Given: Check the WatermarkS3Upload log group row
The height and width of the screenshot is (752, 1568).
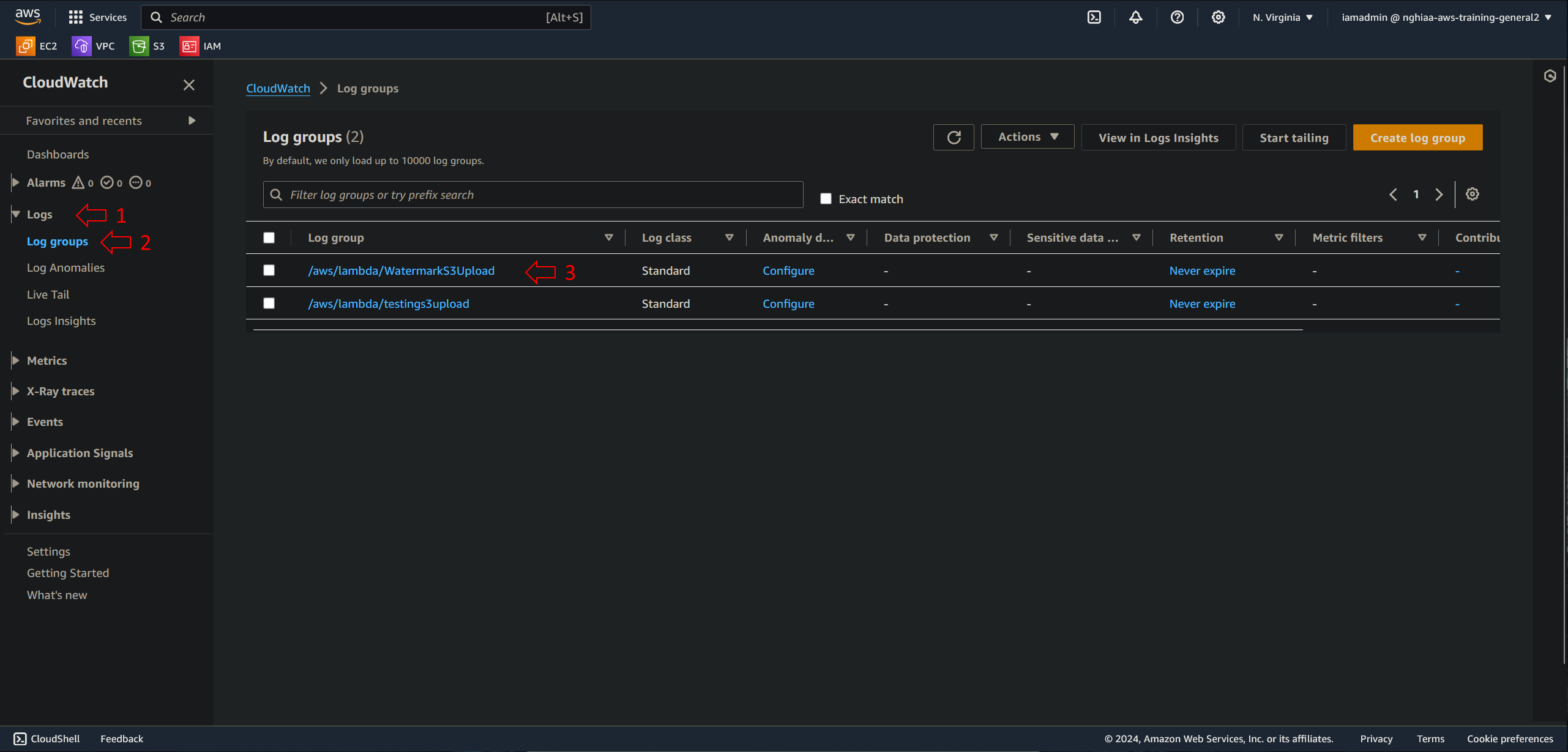Looking at the screenshot, I should pos(269,270).
